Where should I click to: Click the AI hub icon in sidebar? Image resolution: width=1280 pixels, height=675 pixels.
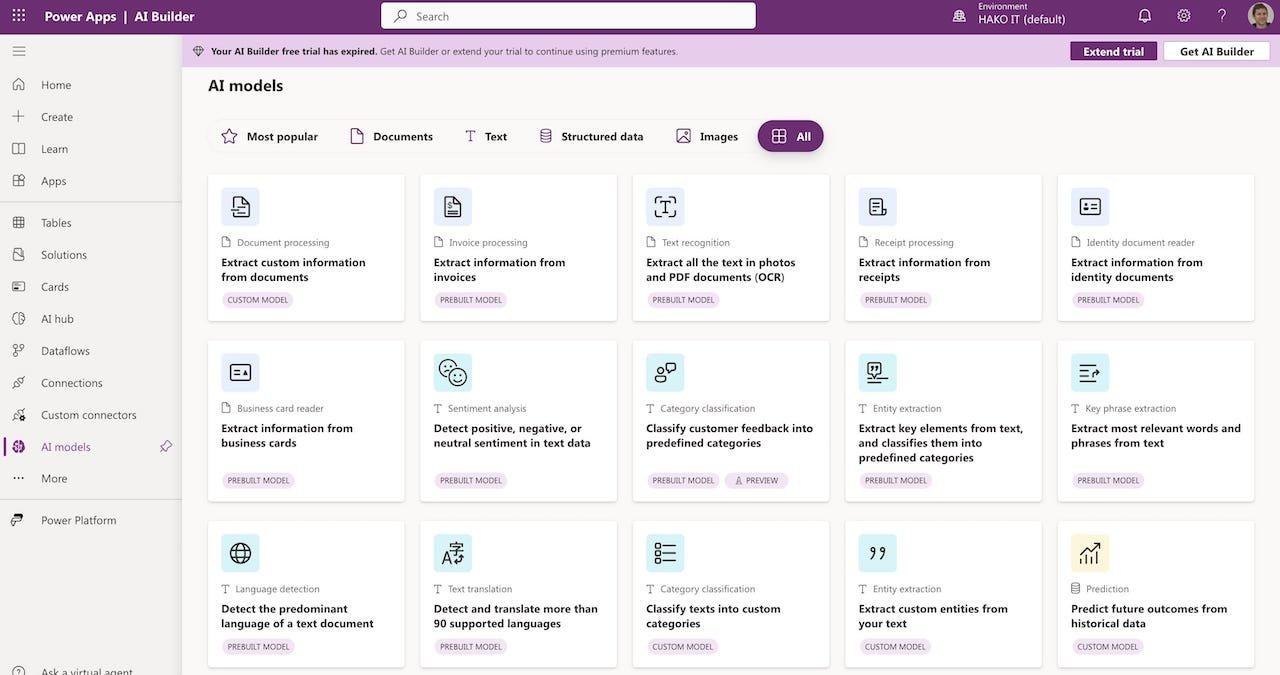[x=19, y=319]
